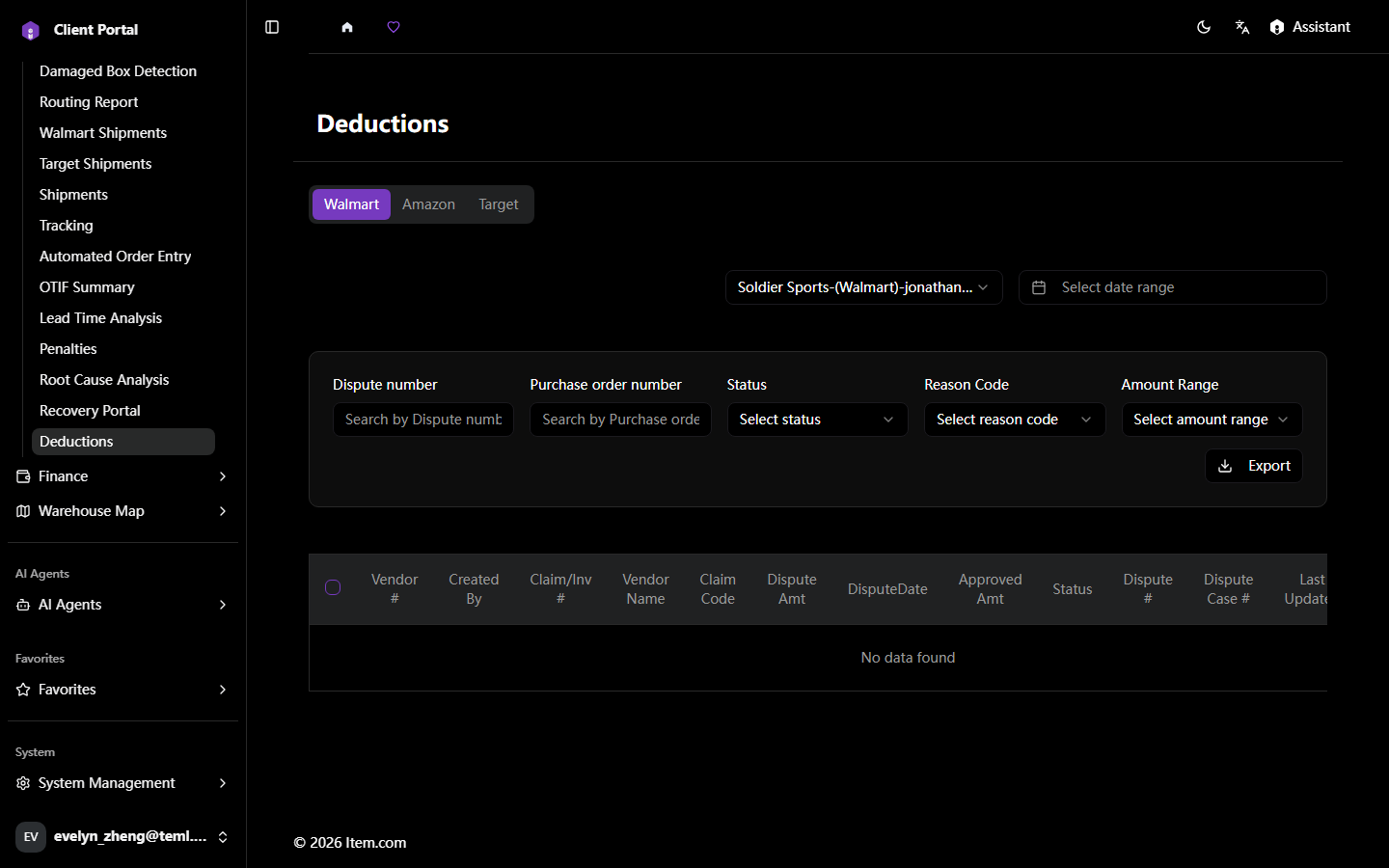Expand the Finance menu chevron
This screenshot has height=868, width=1389.
click(223, 476)
